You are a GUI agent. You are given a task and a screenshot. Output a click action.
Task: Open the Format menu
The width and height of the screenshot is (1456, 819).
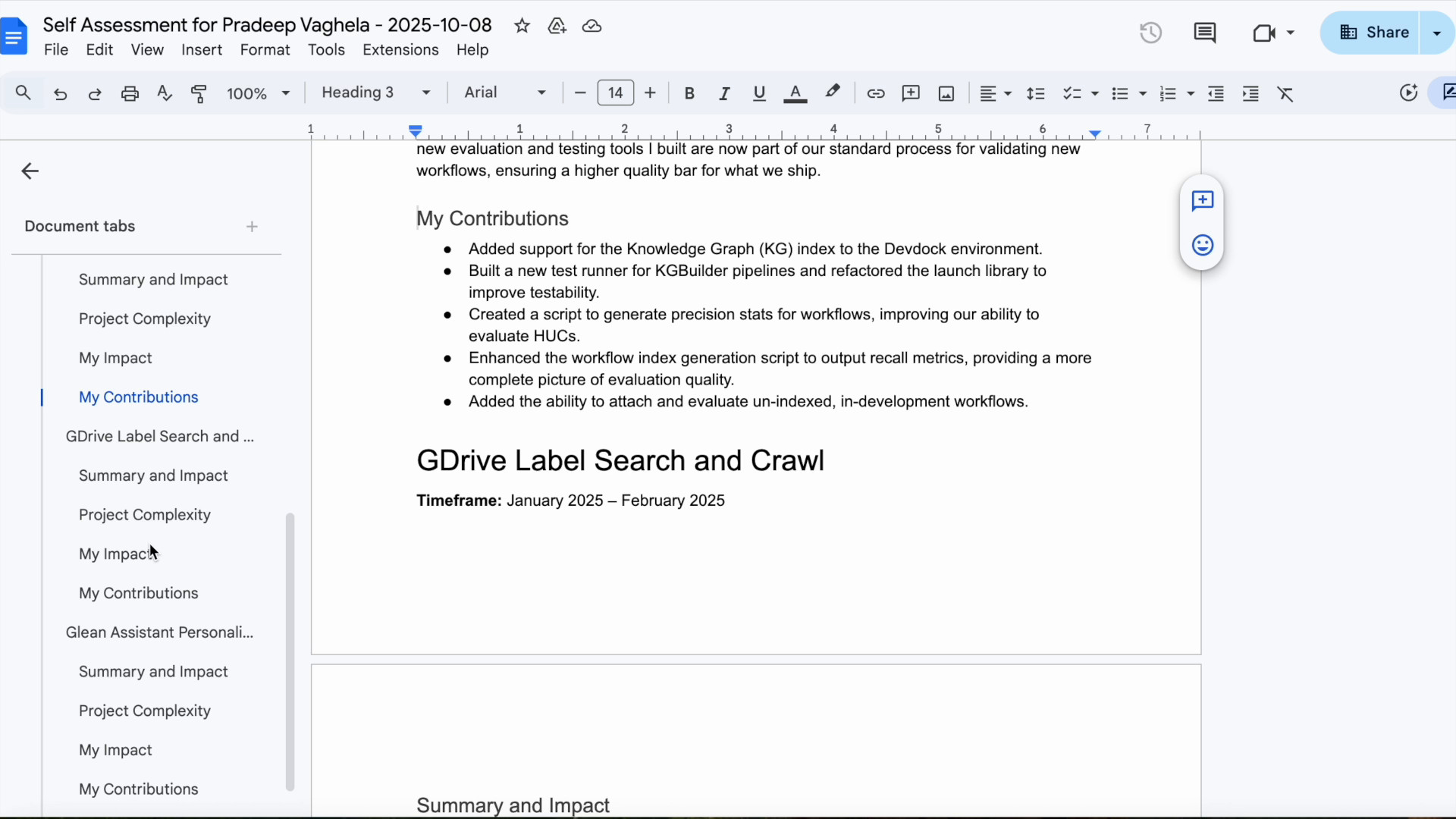pyautogui.click(x=265, y=49)
